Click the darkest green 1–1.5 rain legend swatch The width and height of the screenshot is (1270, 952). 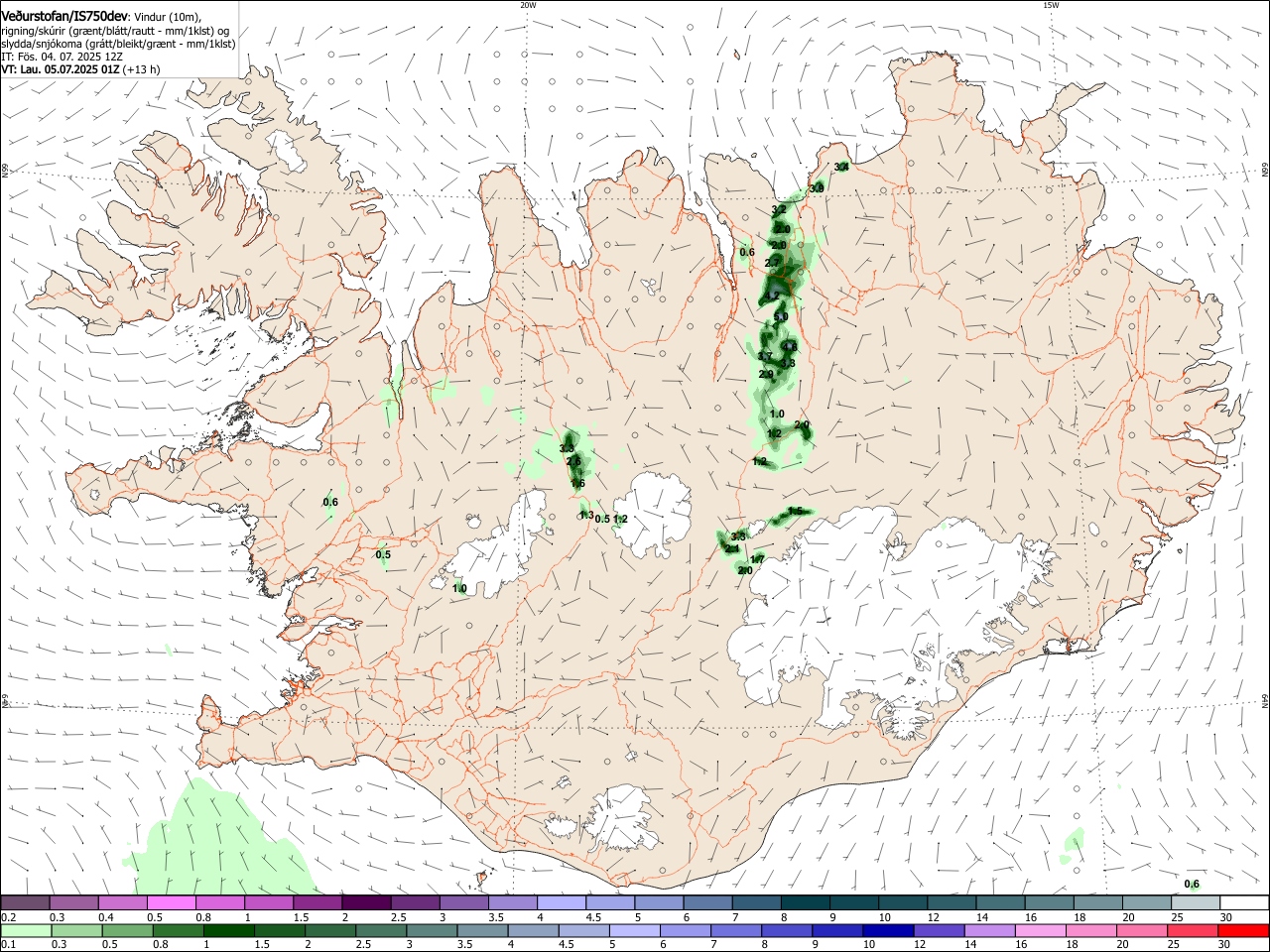(228, 931)
